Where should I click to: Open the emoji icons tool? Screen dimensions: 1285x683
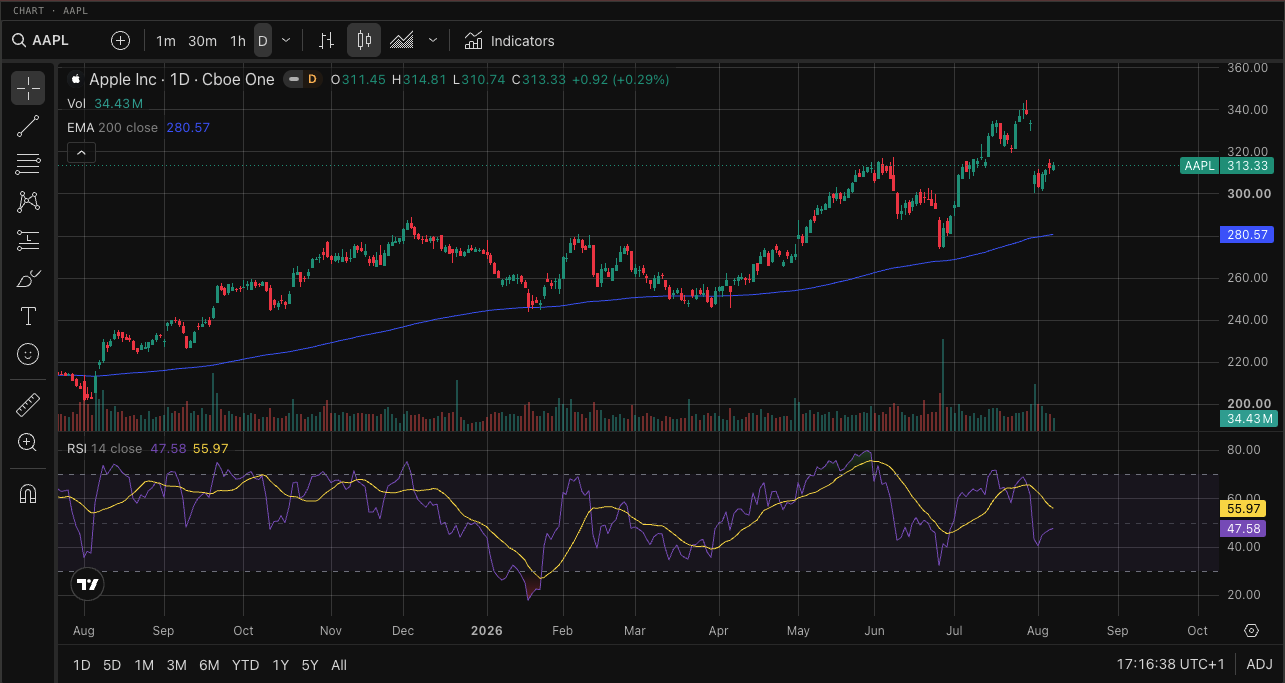click(x=28, y=354)
